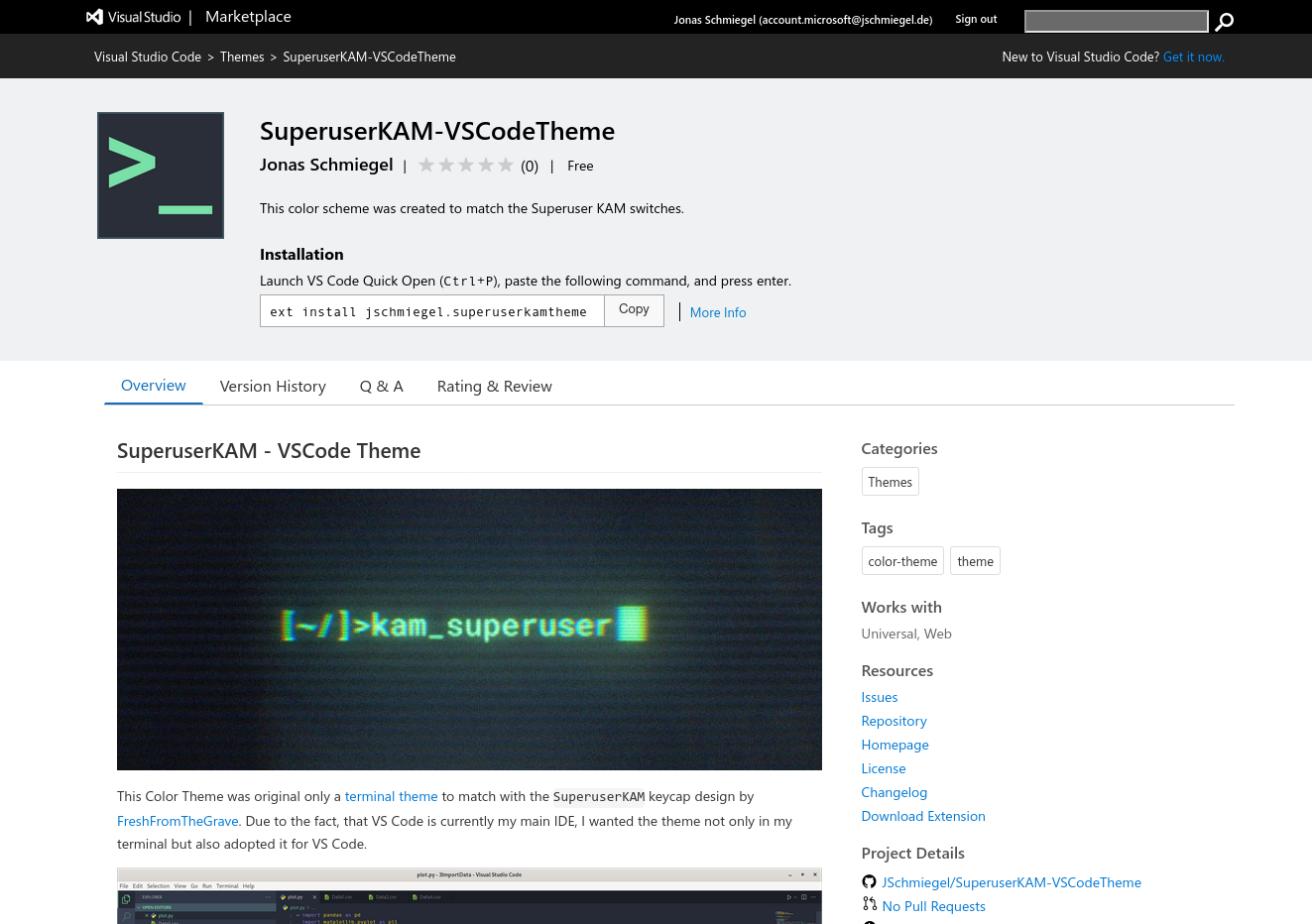Click the SuperuserKAM extension logo image
This screenshot has width=1312, height=924.
tap(161, 175)
